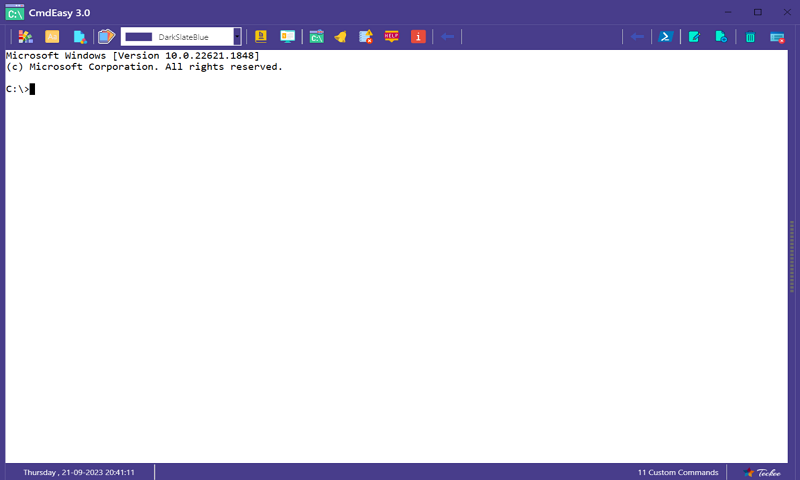Click the green trash bin delete icon
Image resolution: width=800 pixels, height=480 pixels.
pos(750,37)
